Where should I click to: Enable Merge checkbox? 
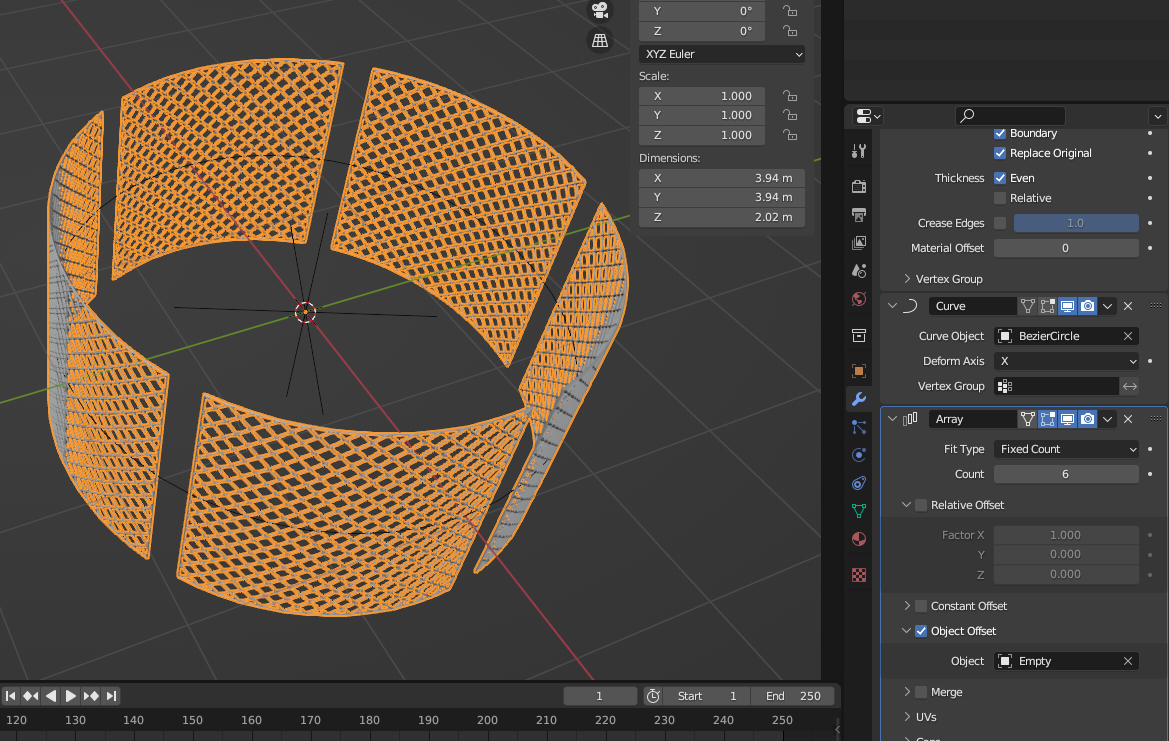921,692
